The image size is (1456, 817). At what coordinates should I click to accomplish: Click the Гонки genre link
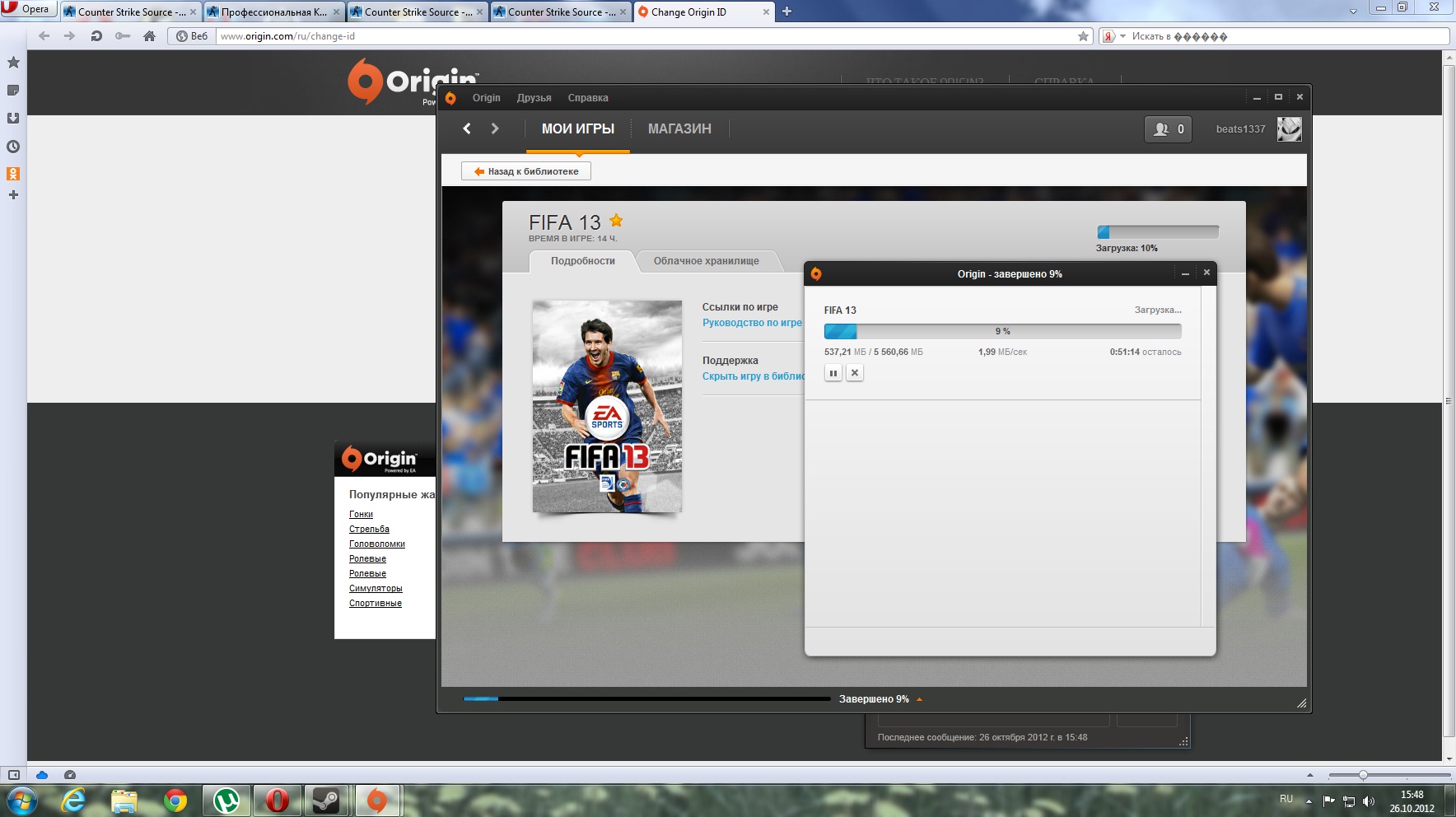click(x=361, y=514)
